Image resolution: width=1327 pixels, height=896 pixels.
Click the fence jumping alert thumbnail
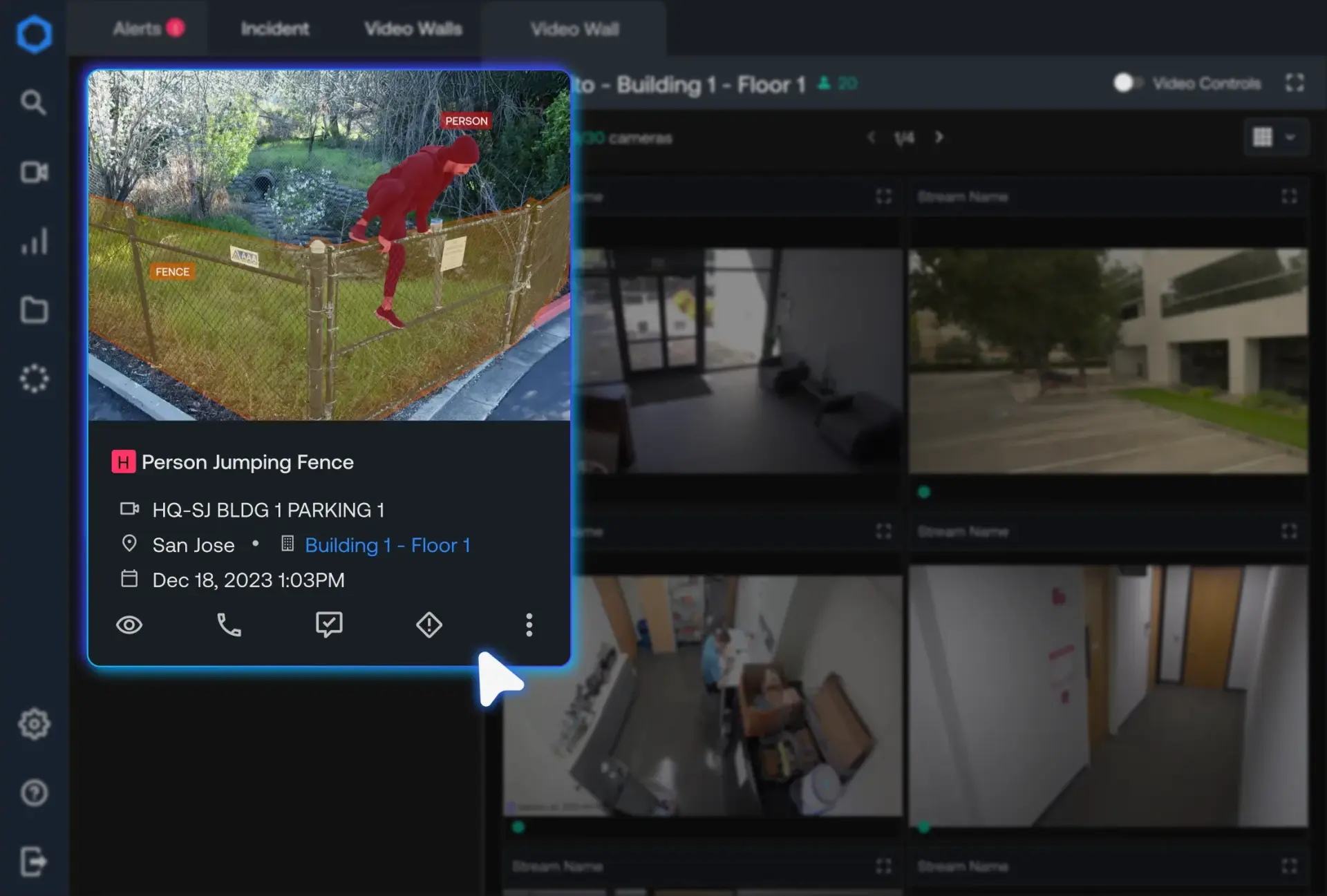[x=329, y=245]
